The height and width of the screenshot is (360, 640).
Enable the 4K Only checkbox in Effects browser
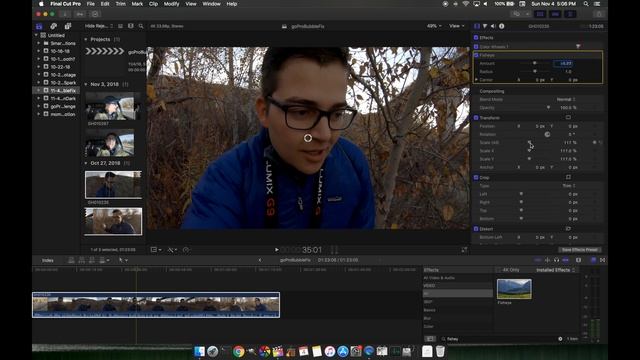click(x=498, y=270)
